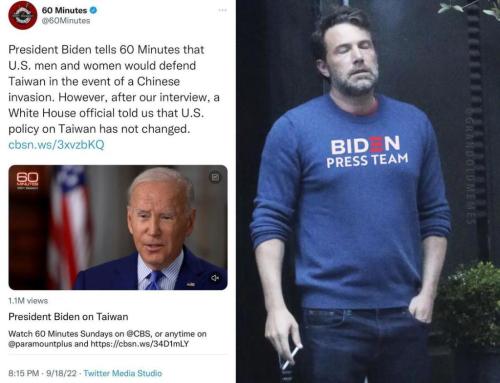The image size is (500, 383).
Task: Open the 60 Minutes account name
Action: coord(64,10)
